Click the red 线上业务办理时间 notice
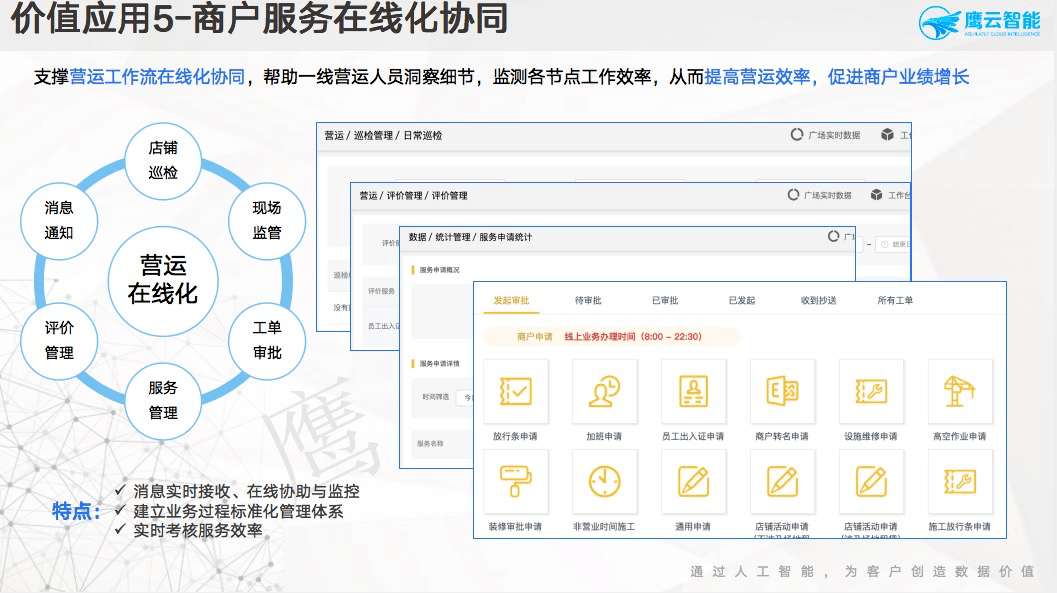Image resolution: width=1057 pixels, height=593 pixels. tap(633, 336)
